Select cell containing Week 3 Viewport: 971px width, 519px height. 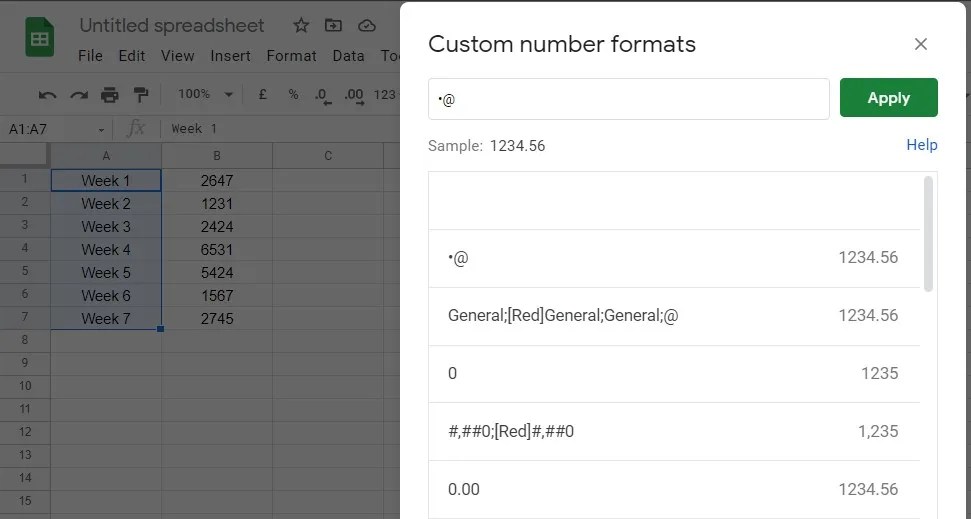(x=106, y=226)
